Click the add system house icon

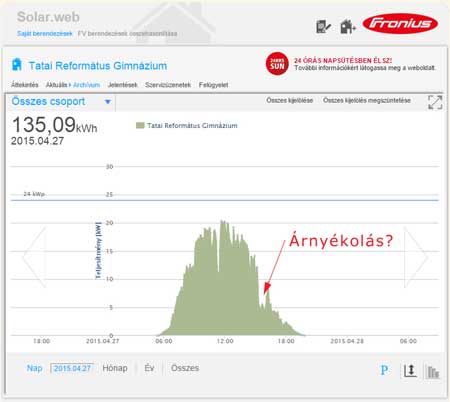coord(348,27)
